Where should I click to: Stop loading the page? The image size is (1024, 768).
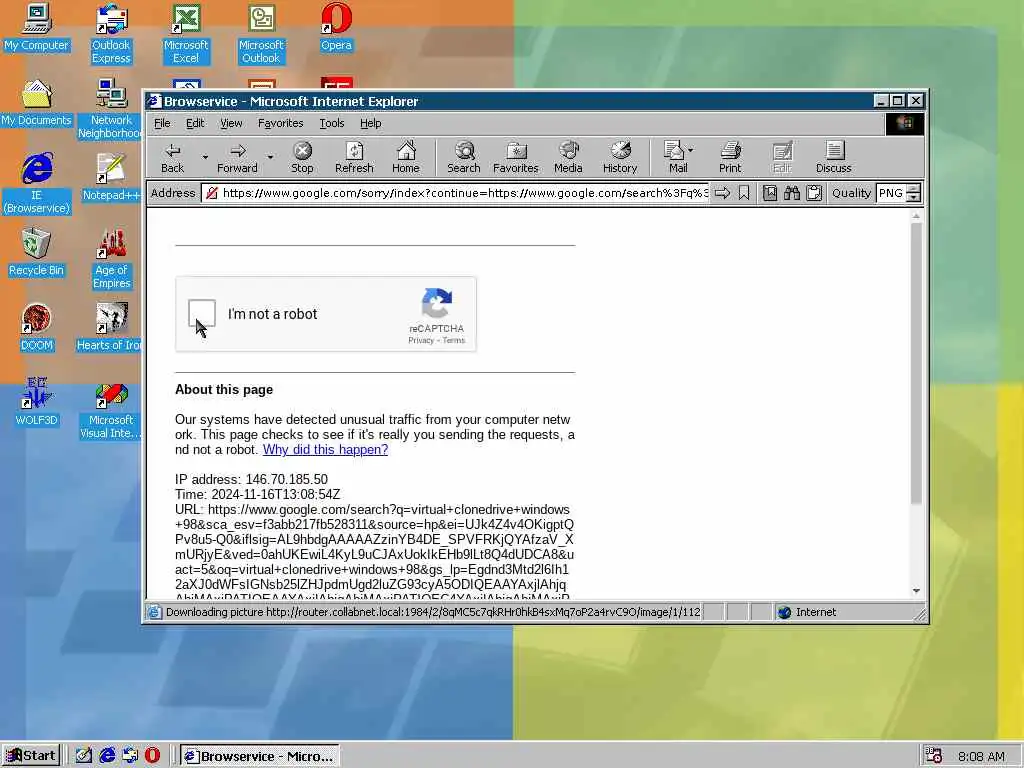(302, 158)
